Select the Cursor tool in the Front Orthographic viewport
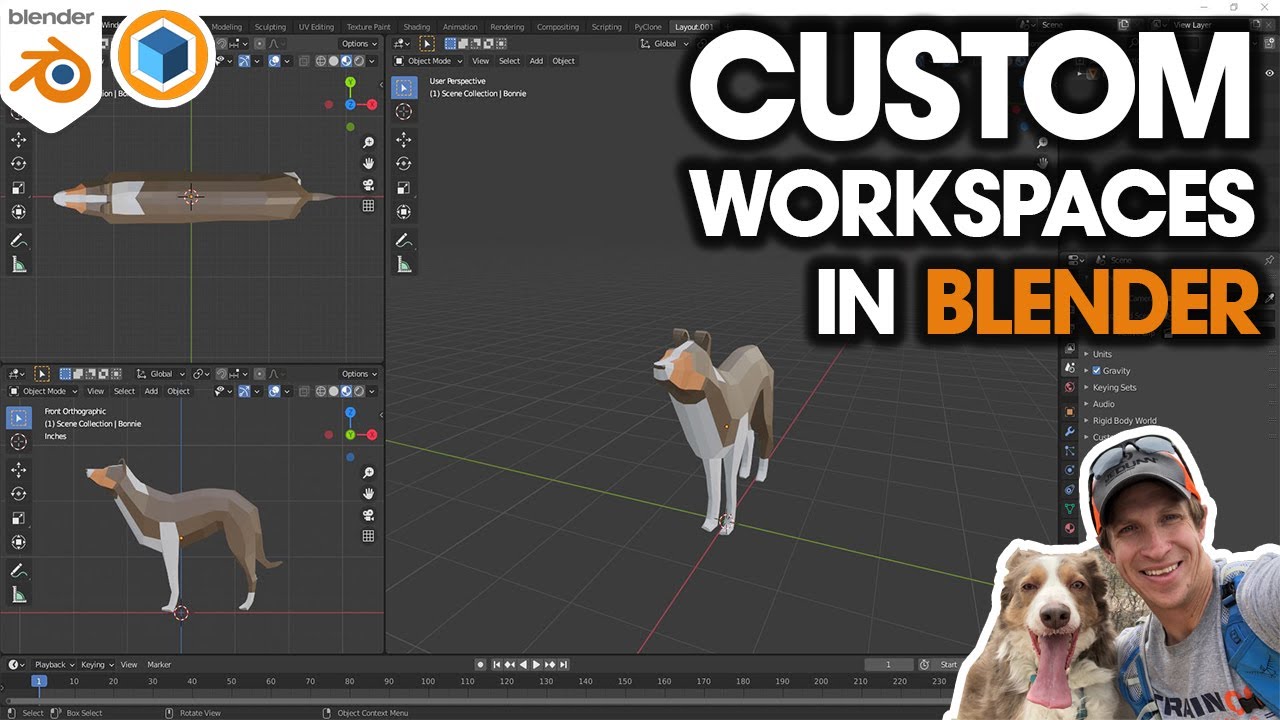The image size is (1280, 720). 19,441
